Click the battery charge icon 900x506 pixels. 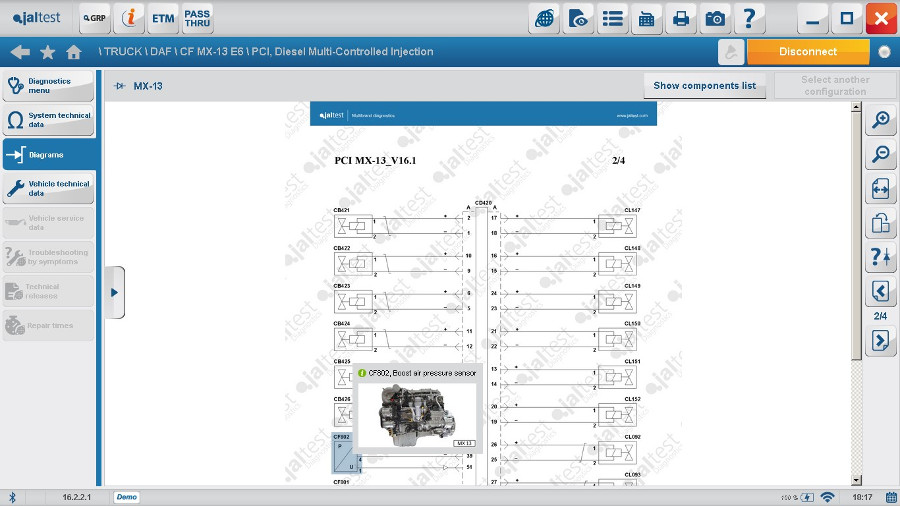point(807,497)
